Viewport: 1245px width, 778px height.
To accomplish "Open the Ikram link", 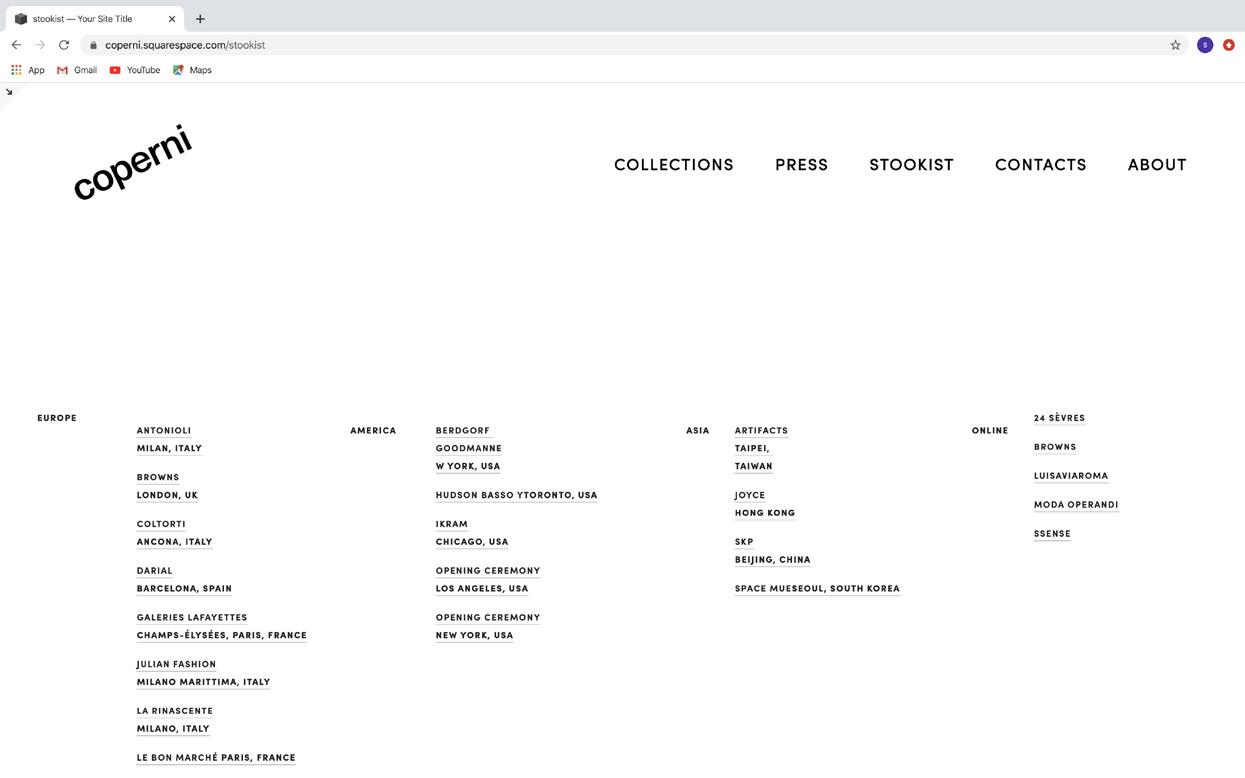I will (452, 525).
